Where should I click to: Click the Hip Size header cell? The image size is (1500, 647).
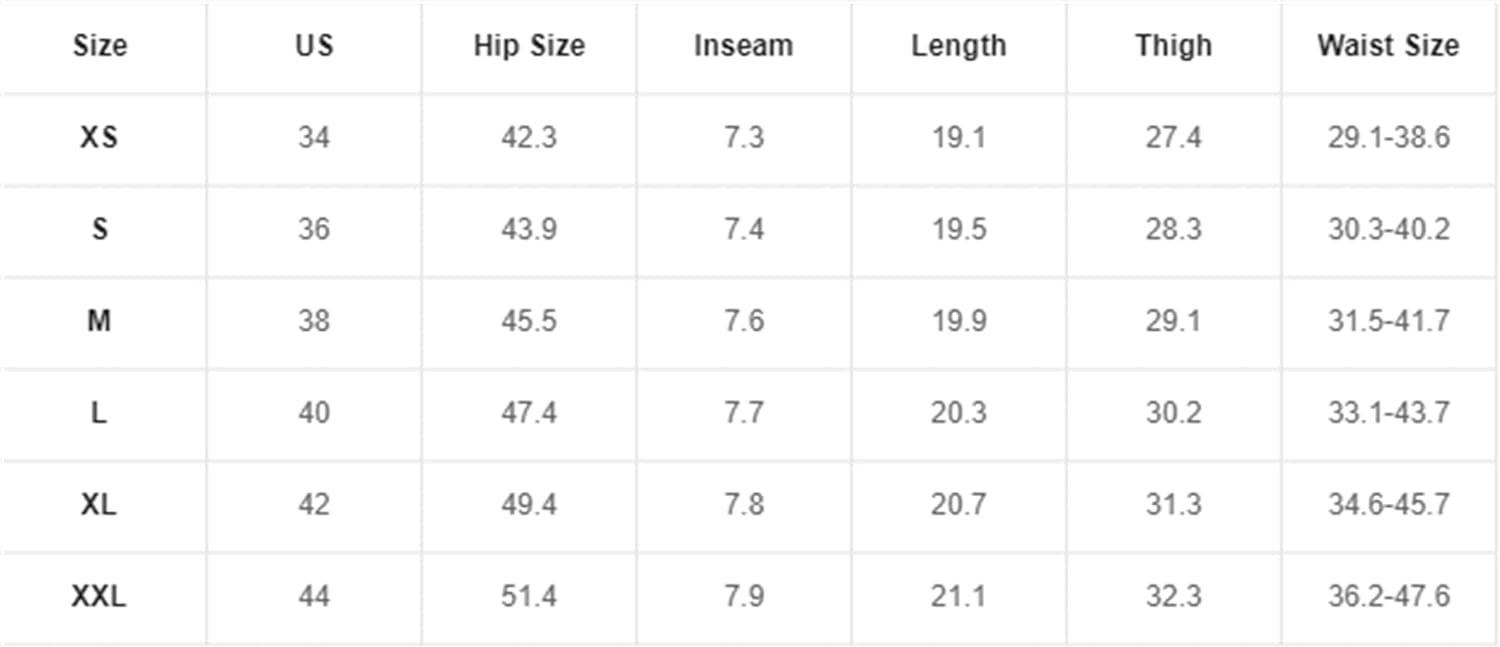529,46
